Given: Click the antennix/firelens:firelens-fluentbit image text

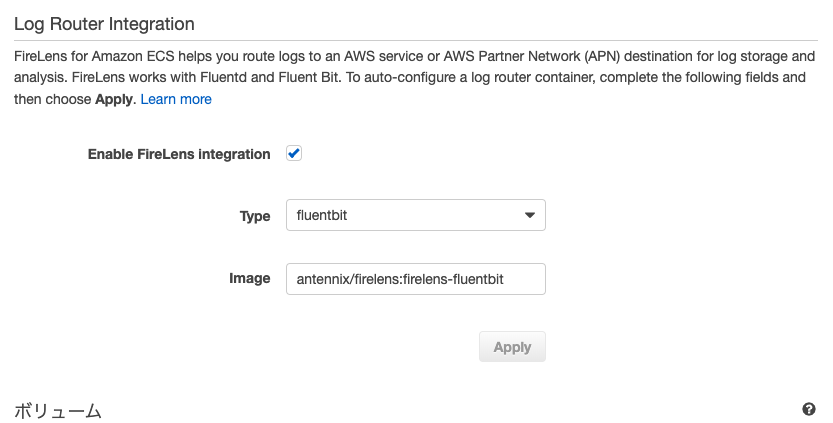Looking at the screenshot, I should [400, 279].
